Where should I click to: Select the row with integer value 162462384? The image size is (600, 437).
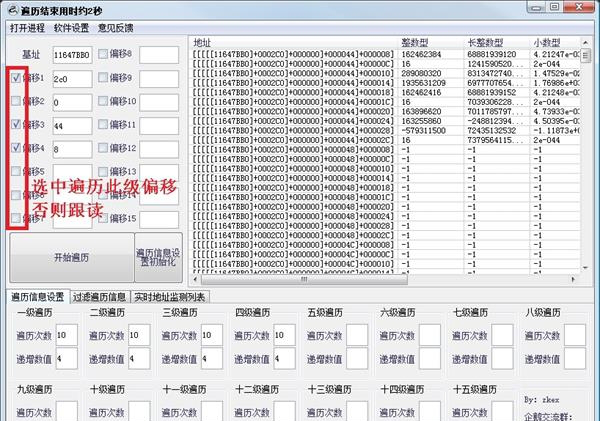click(x=385, y=54)
